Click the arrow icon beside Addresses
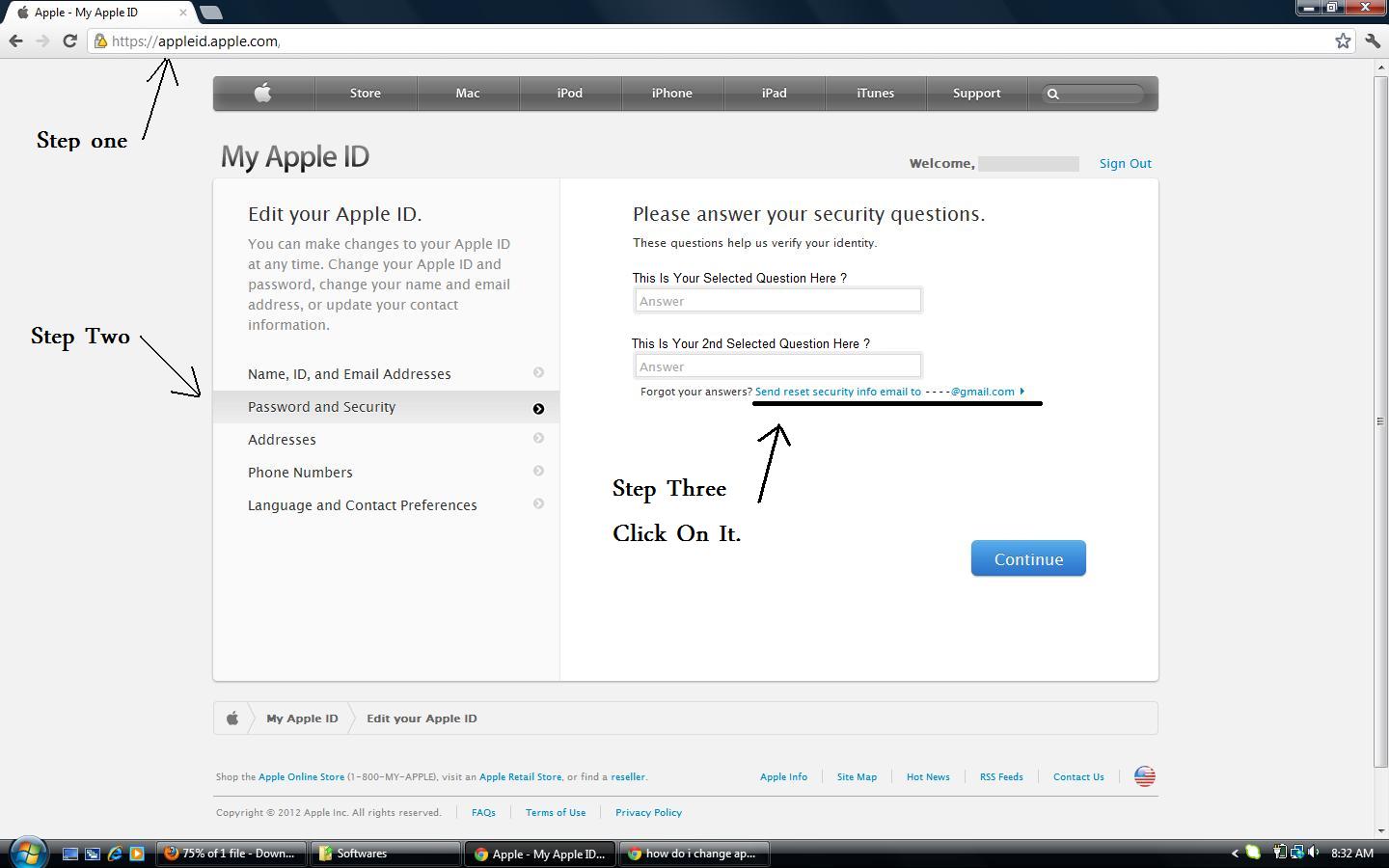 538,438
